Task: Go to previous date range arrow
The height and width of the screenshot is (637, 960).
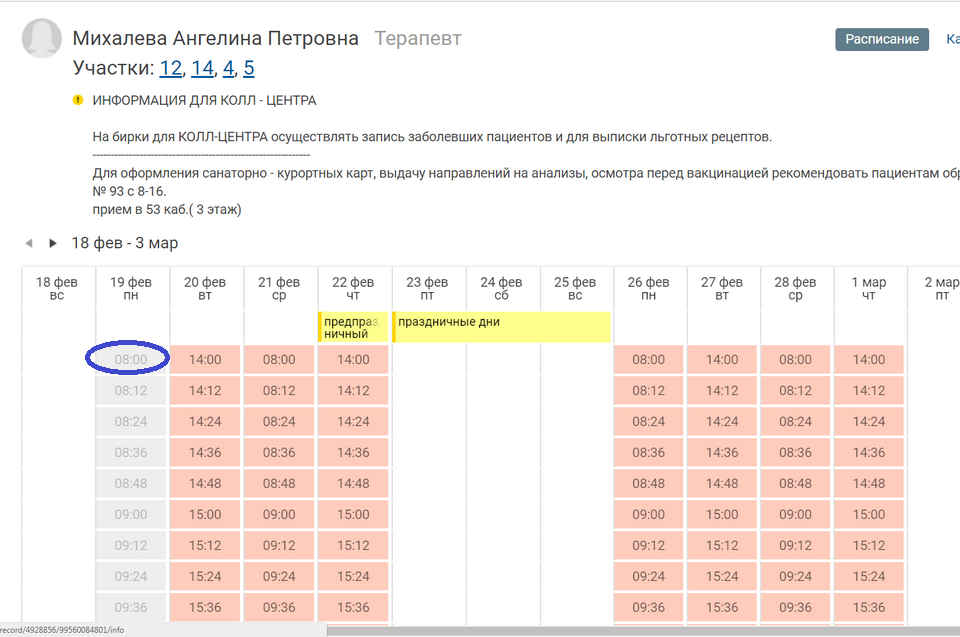Action: (x=28, y=243)
